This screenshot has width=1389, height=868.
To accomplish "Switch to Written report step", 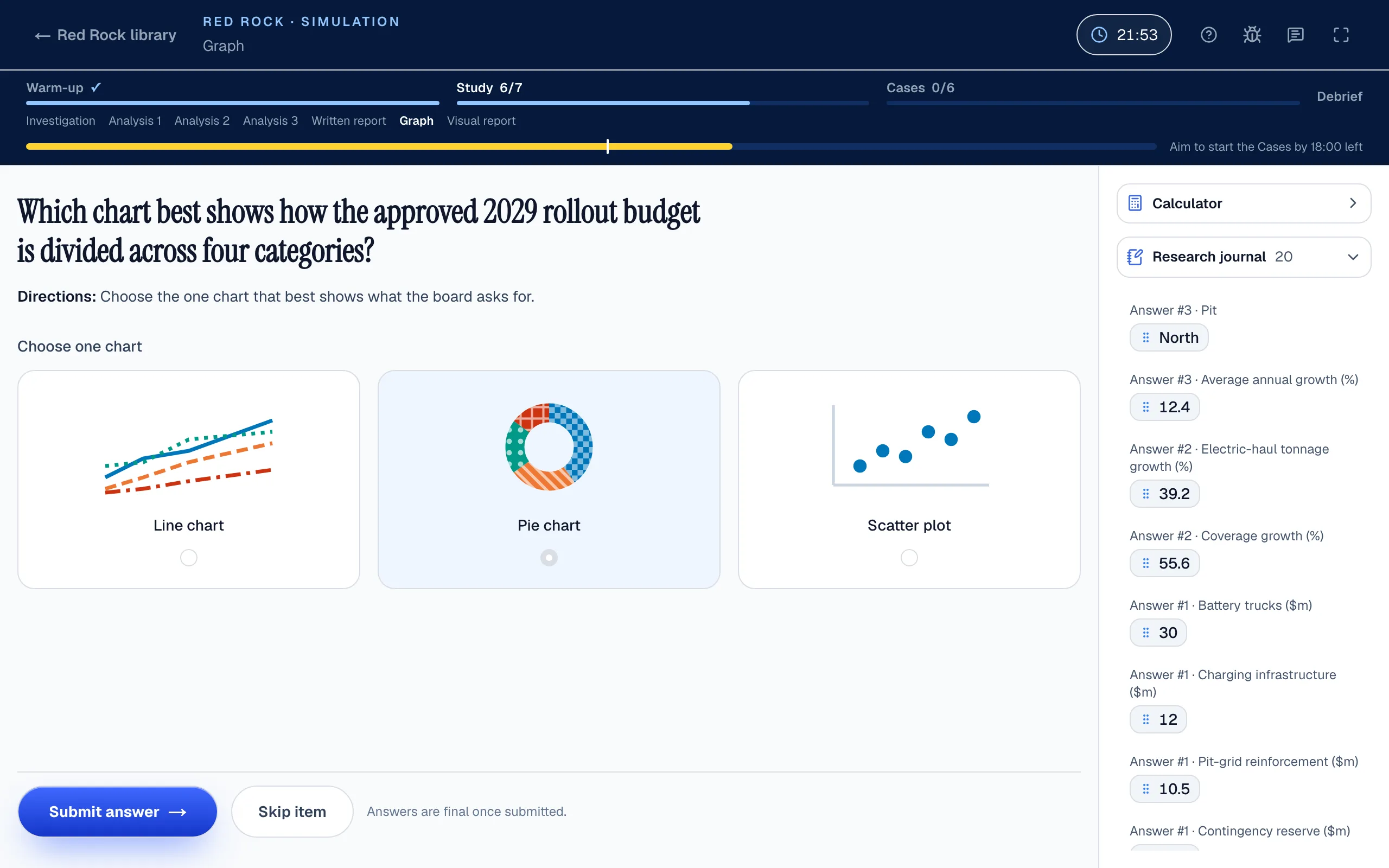I will click(x=348, y=120).
